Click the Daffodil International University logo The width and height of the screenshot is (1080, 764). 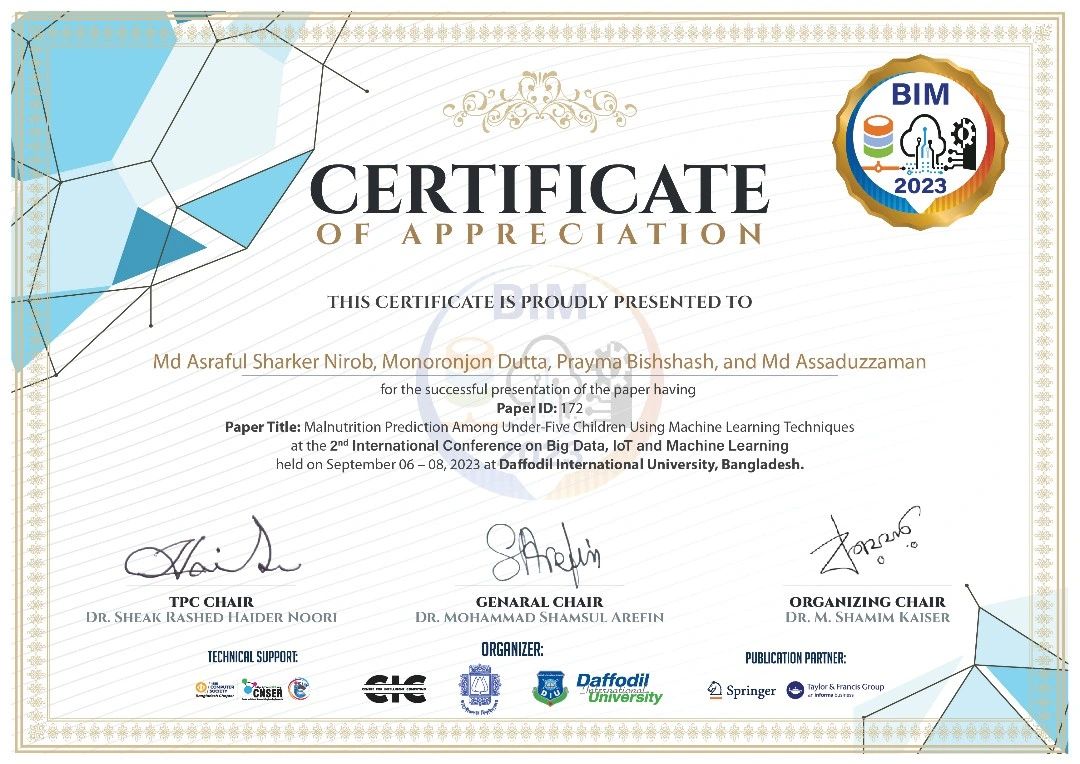coord(597,689)
